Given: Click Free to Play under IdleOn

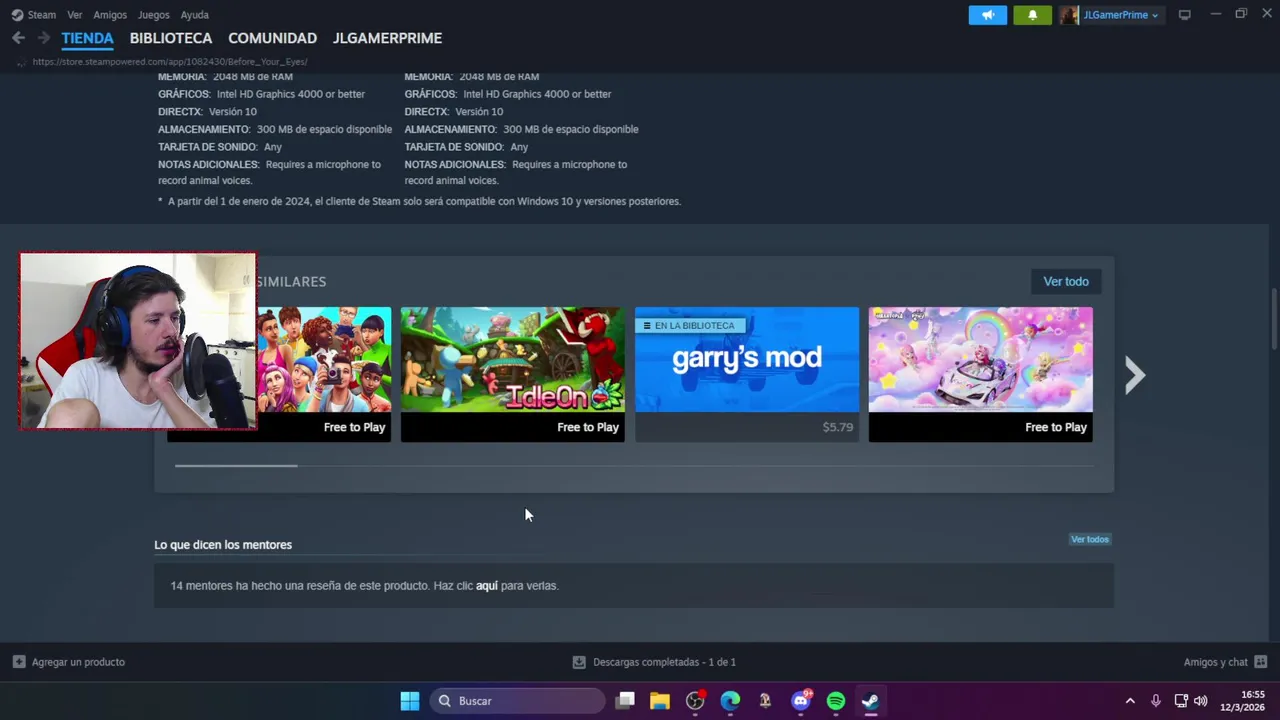Looking at the screenshot, I should point(588,427).
